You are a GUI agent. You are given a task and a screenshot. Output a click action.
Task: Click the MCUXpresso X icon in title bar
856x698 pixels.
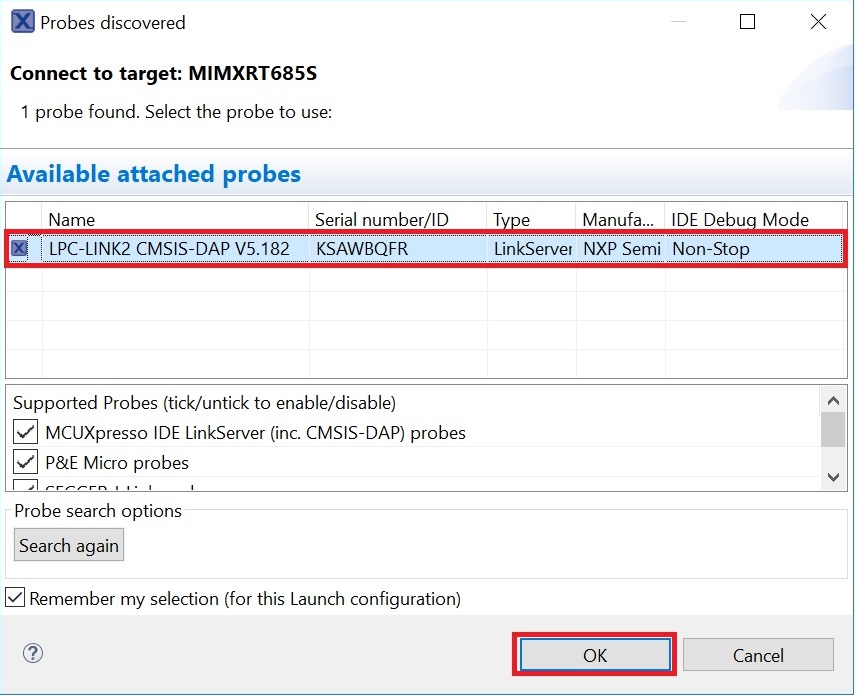(x=21, y=22)
